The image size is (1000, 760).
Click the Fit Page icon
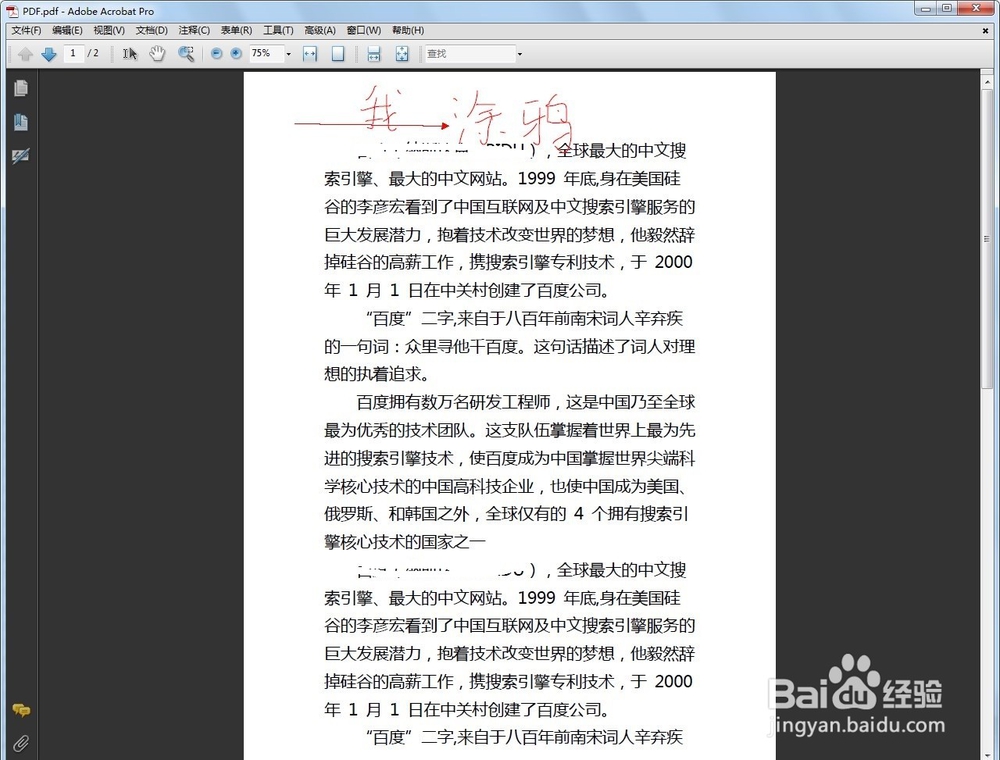tap(338, 54)
